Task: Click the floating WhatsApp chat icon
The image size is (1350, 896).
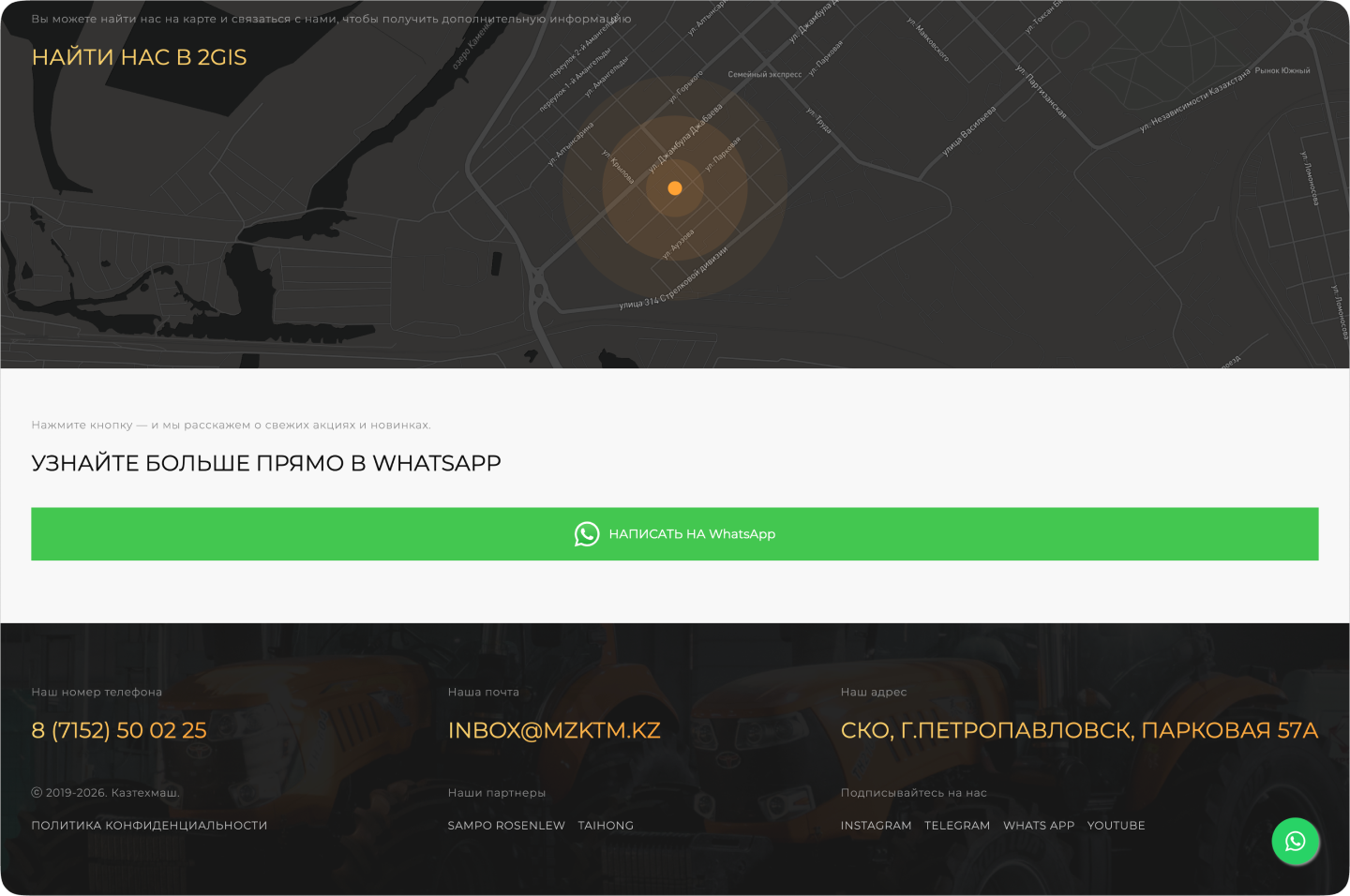Action: coord(1296,842)
